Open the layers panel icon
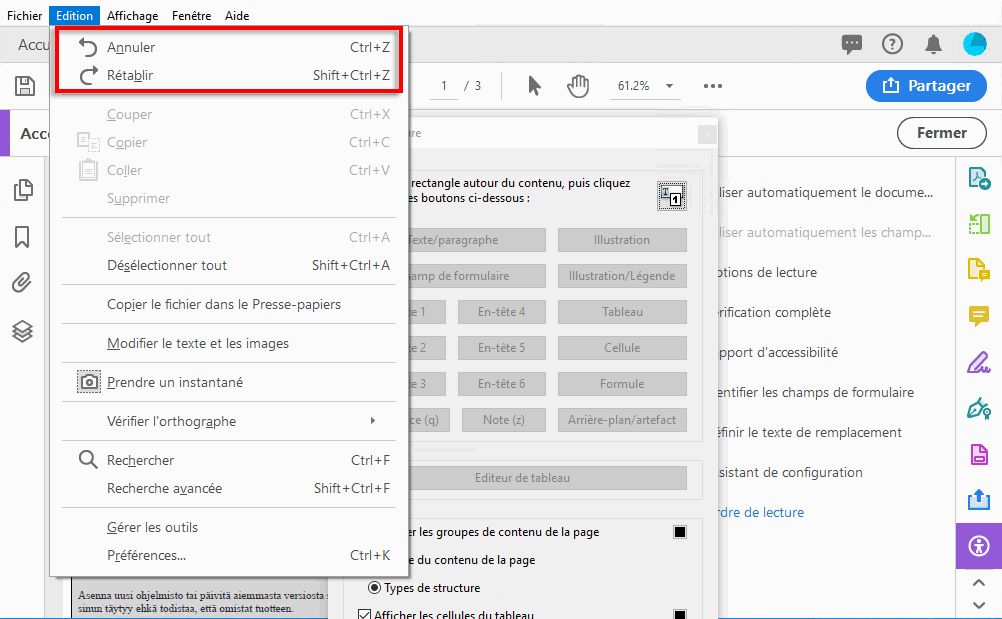 pos(22,331)
